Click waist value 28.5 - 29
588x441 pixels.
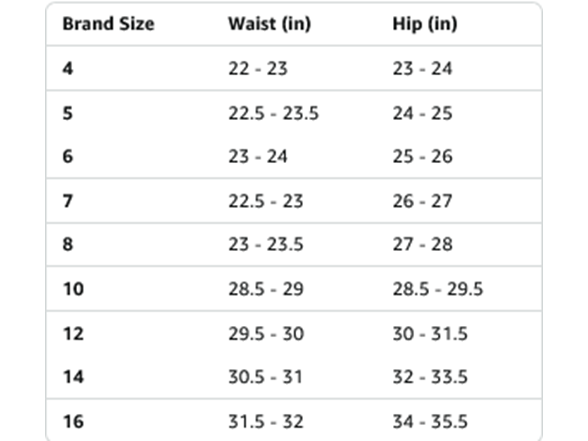[x=266, y=289]
